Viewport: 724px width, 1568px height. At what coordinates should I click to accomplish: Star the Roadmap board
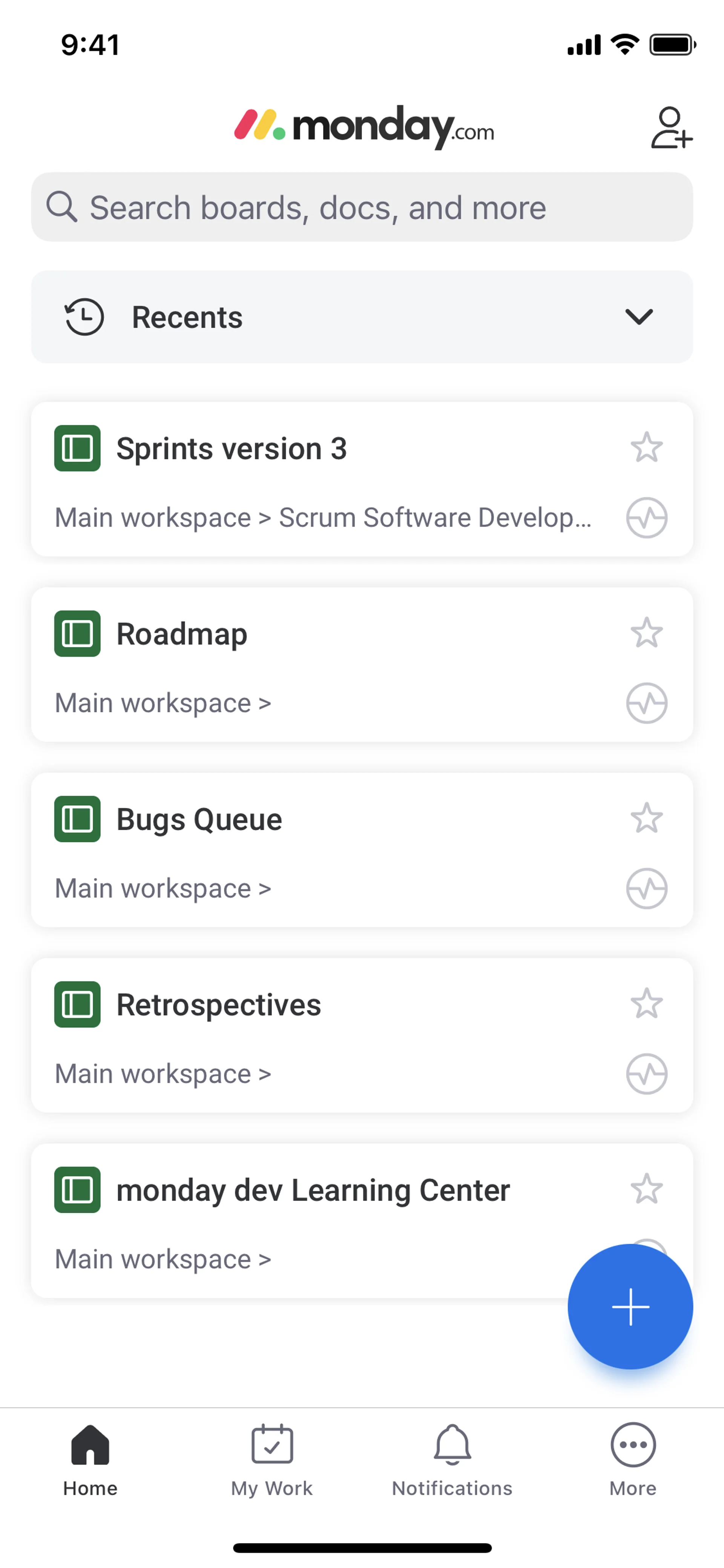[x=646, y=633]
